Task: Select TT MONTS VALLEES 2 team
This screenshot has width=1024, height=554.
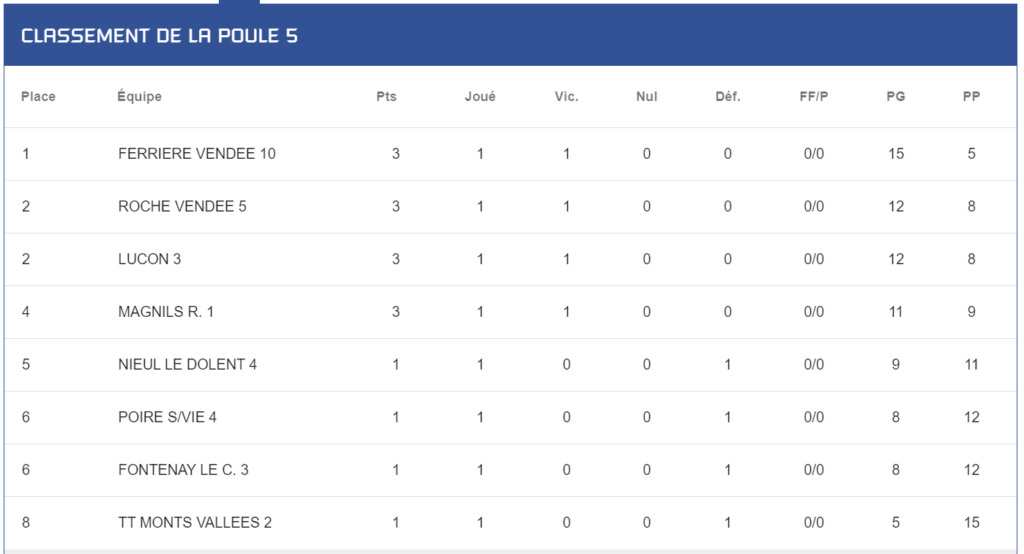Action: click(x=195, y=523)
